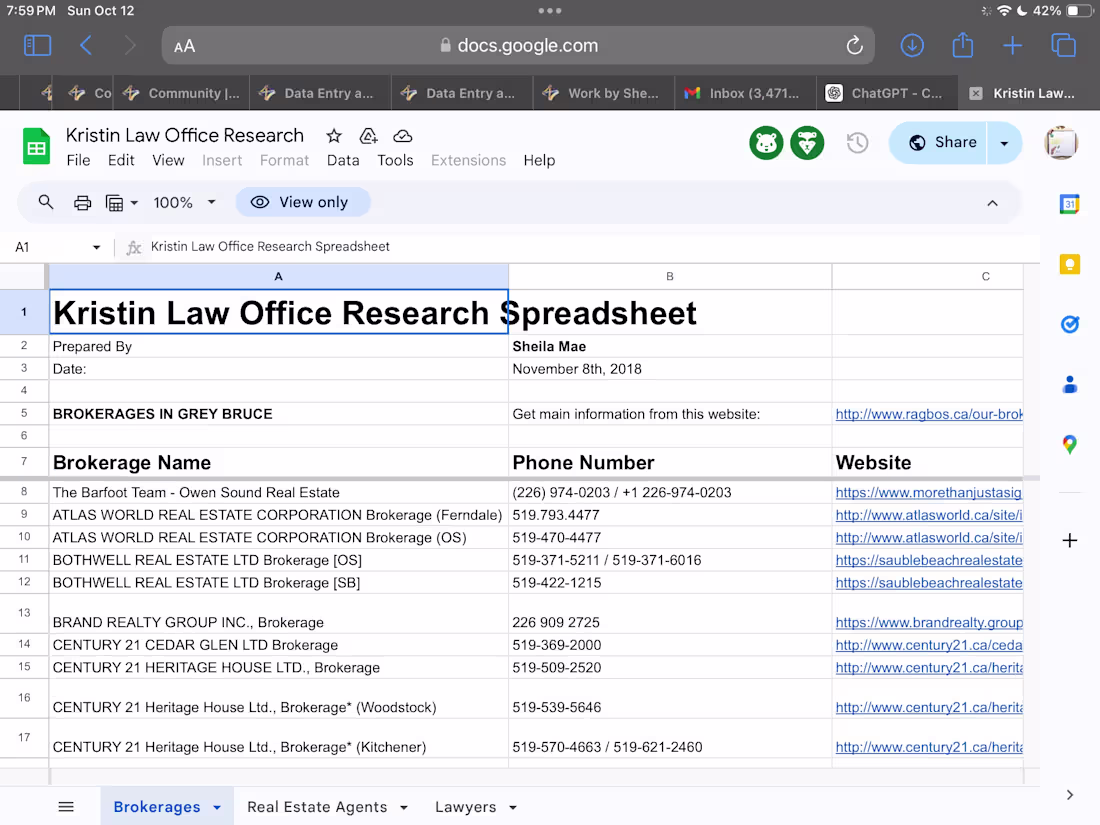Open the all-sheets list via the hamburger icon
The image size is (1100, 825).
[x=65, y=807]
